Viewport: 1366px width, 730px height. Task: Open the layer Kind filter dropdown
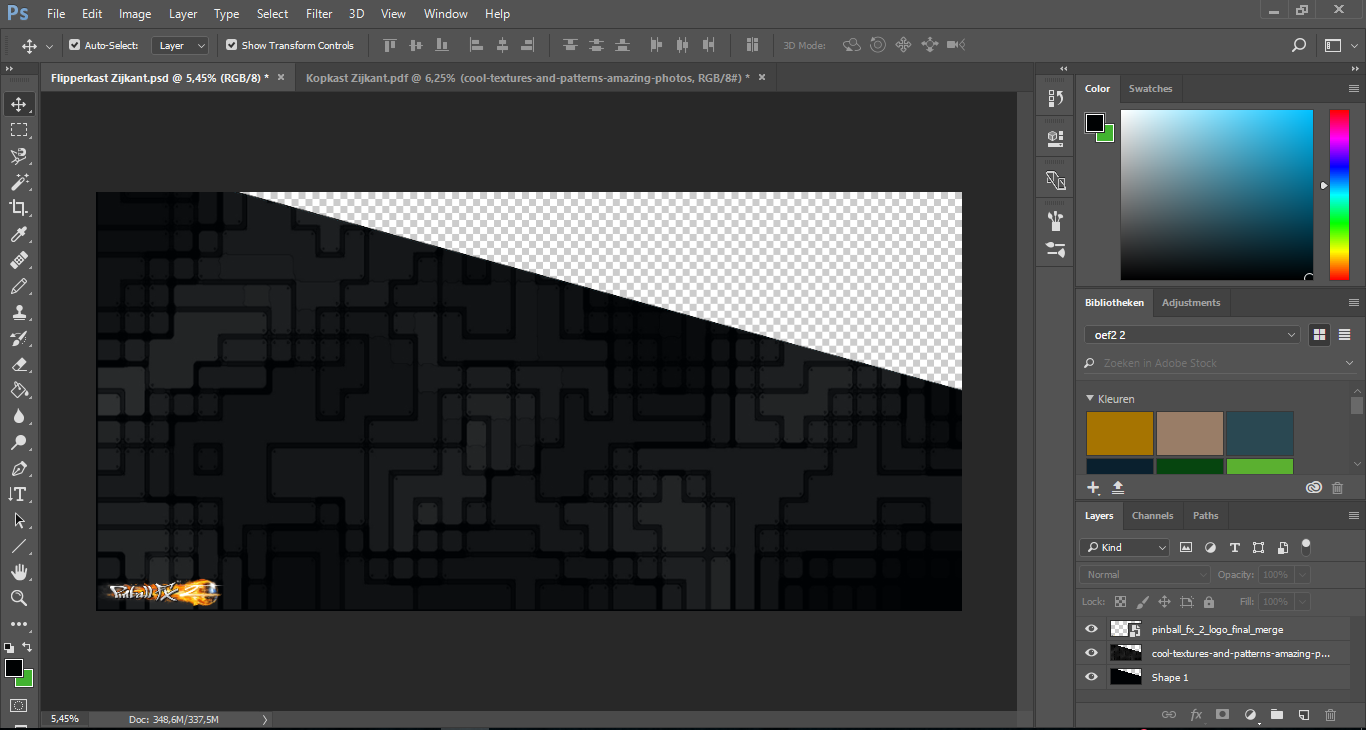coord(1125,547)
